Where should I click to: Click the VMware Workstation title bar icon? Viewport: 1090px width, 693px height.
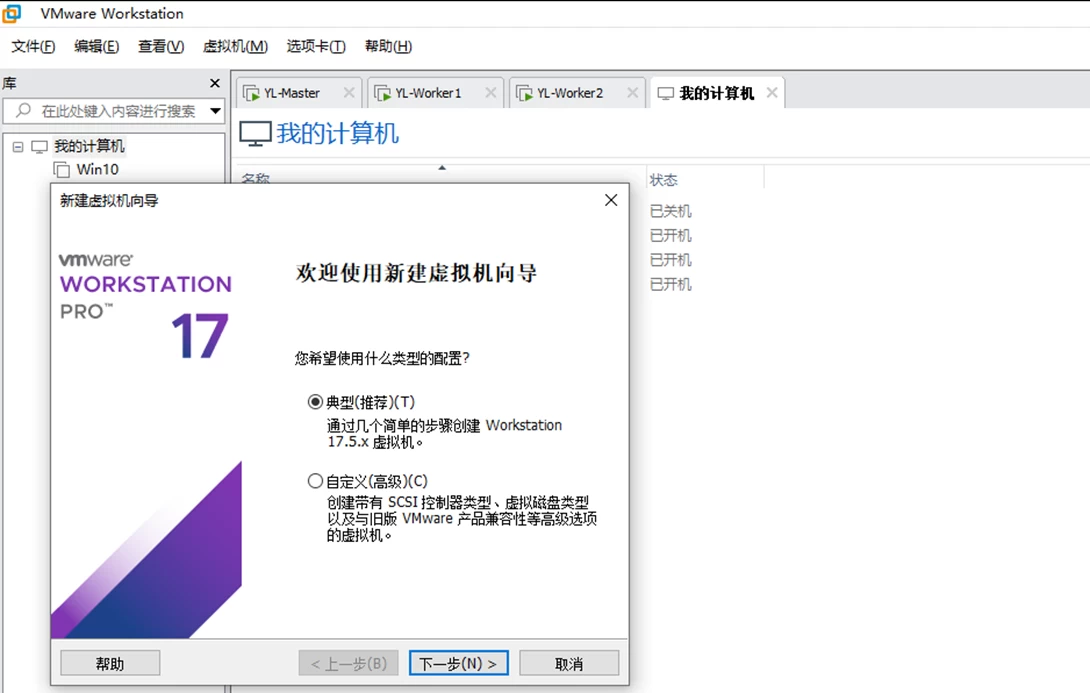click(12, 13)
